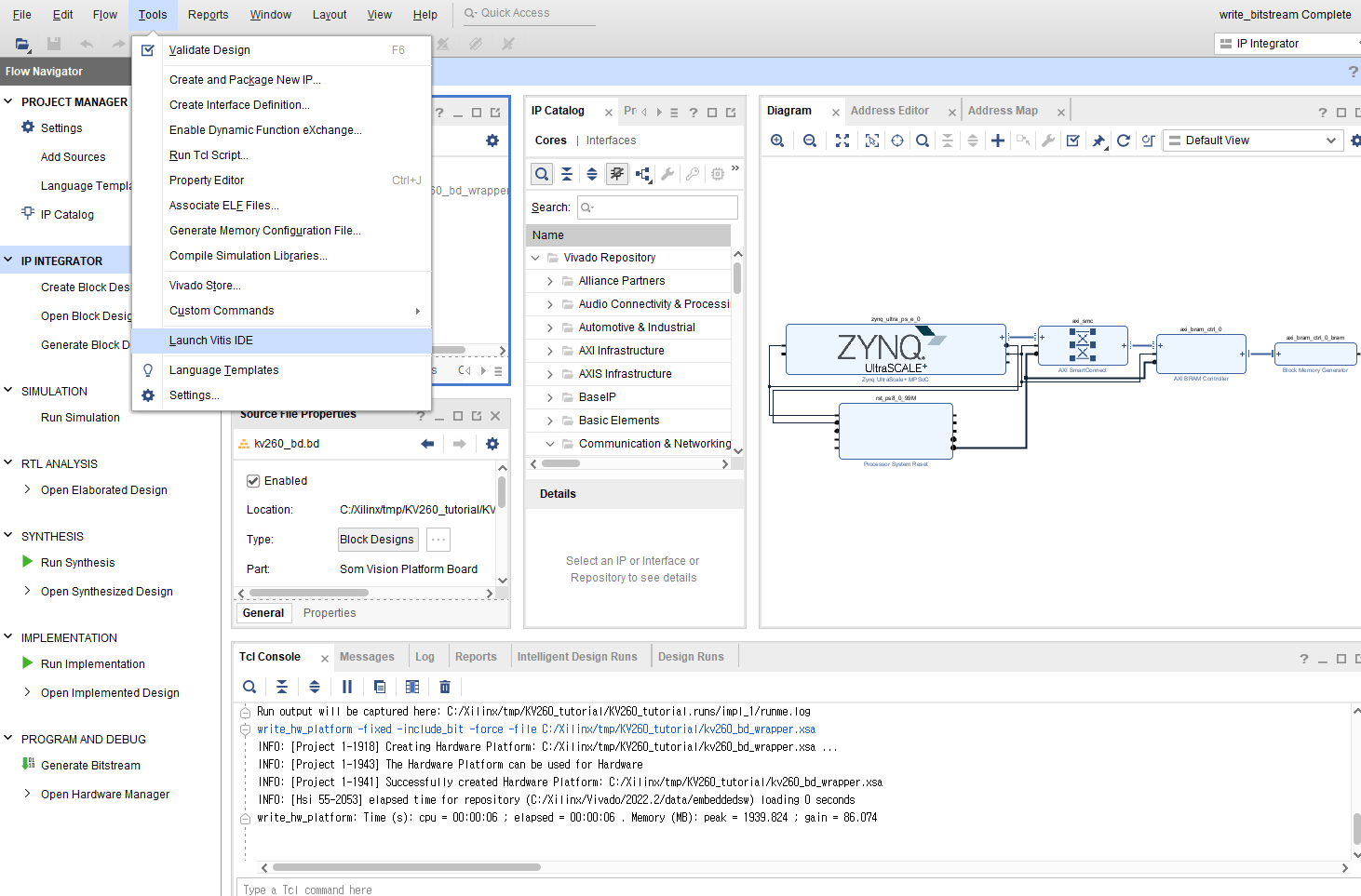Switch to the Messages tab
The width and height of the screenshot is (1361, 896).
point(367,657)
